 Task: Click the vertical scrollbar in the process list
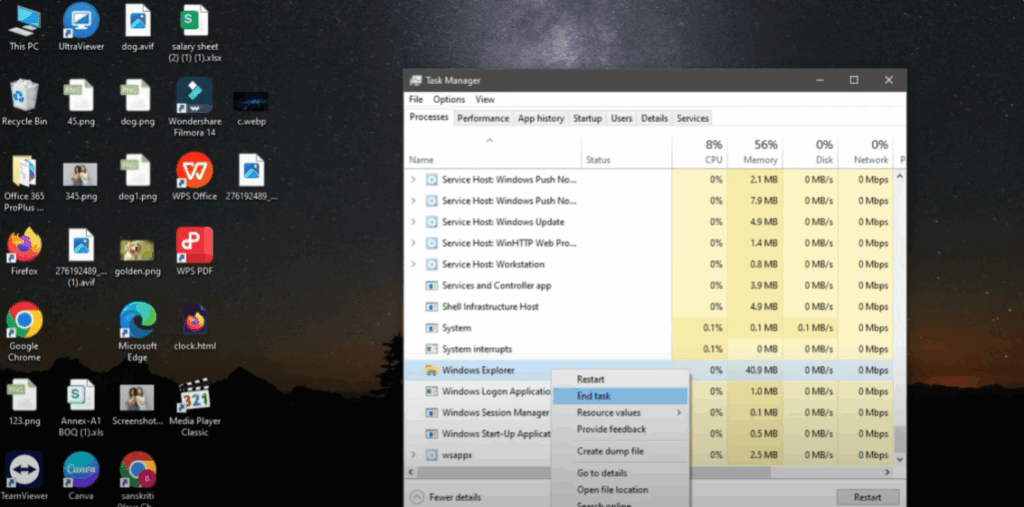[900, 300]
